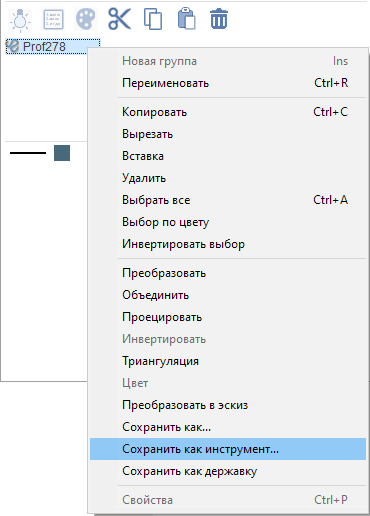The height and width of the screenshot is (516, 370).
Task: Choose Сохранить как державку entry
Action: tap(228, 471)
